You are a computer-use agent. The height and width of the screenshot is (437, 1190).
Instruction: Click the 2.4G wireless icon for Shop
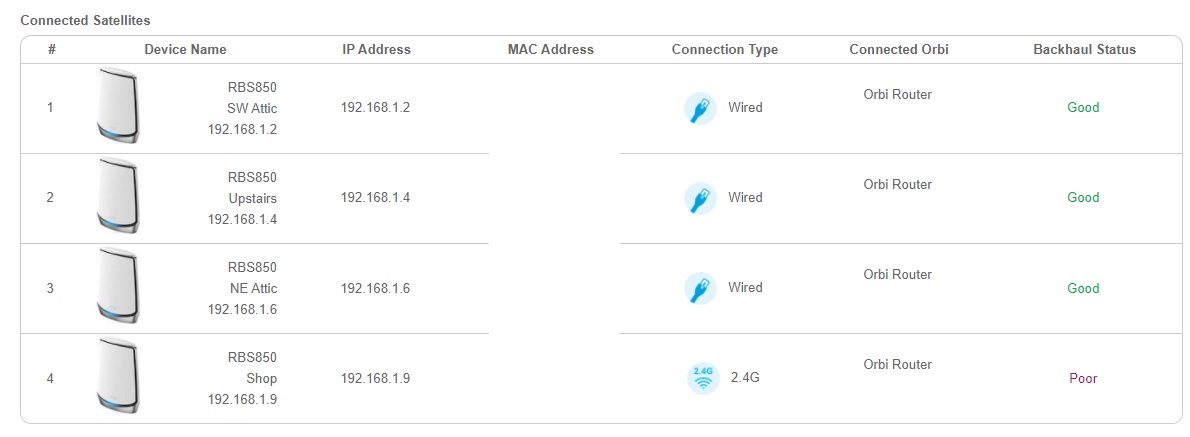click(703, 378)
